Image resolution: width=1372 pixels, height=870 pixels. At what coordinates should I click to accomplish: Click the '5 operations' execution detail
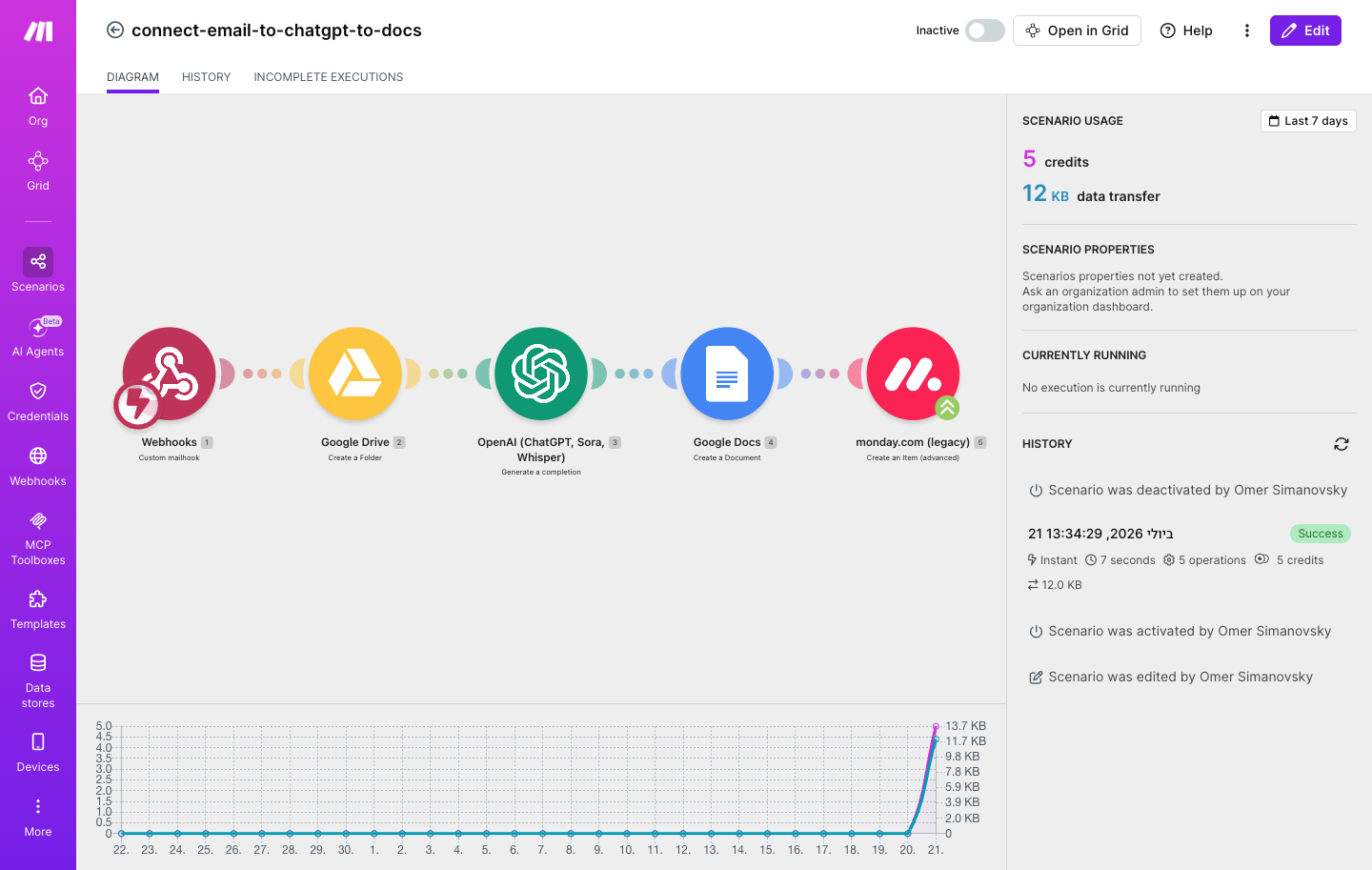coord(1204,560)
